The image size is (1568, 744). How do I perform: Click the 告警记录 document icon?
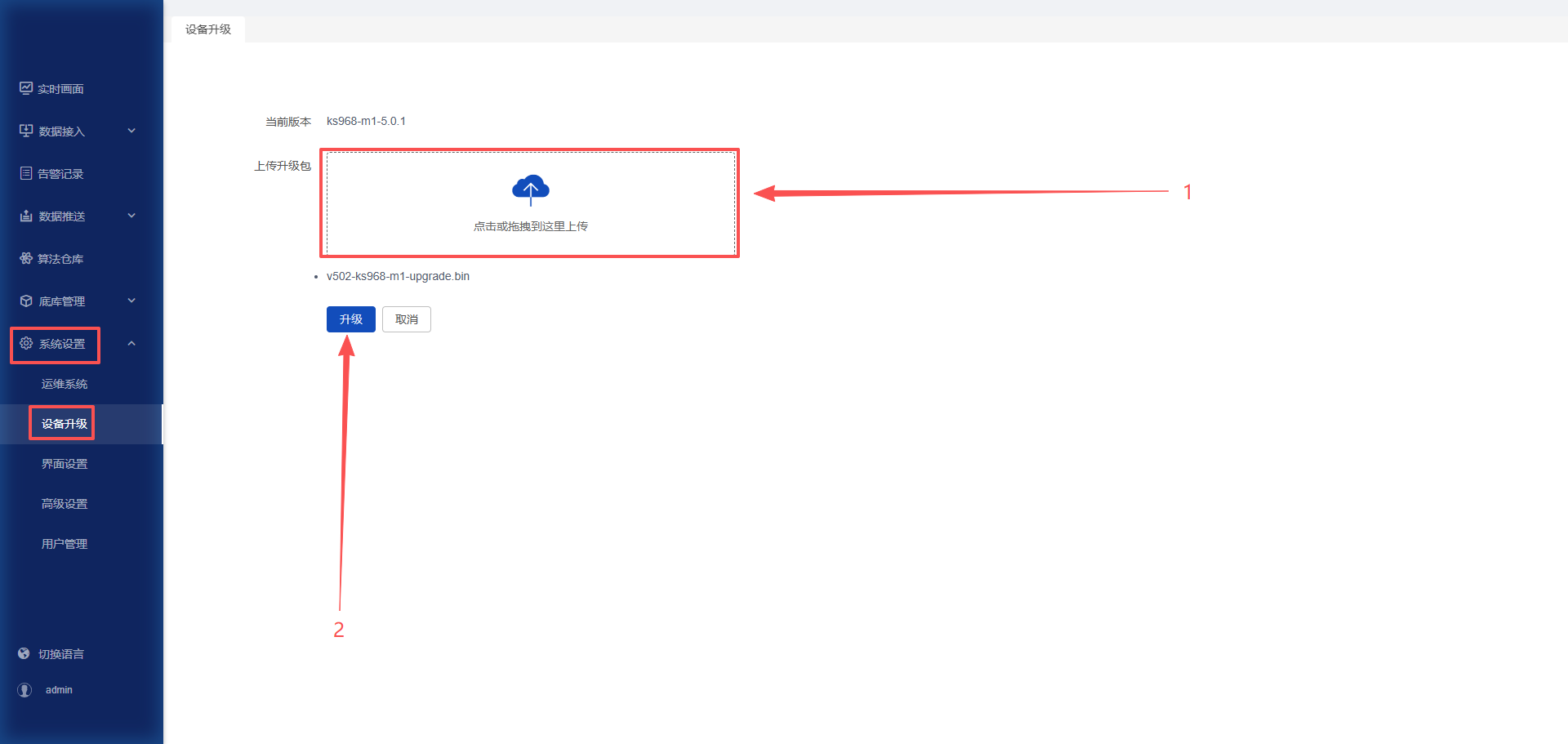click(26, 173)
